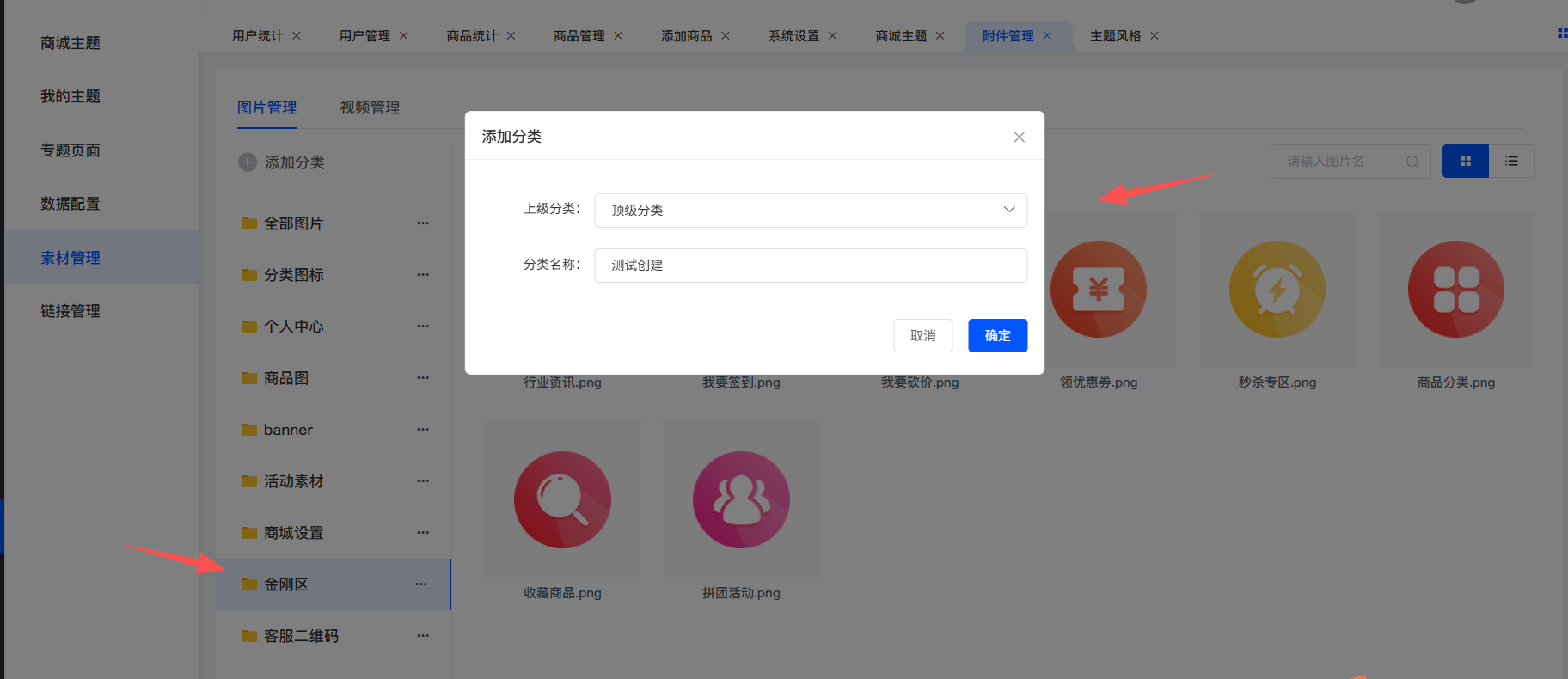Open 链接管理 in the sidebar
This screenshot has height=679, width=1568.
[x=70, y=311]
